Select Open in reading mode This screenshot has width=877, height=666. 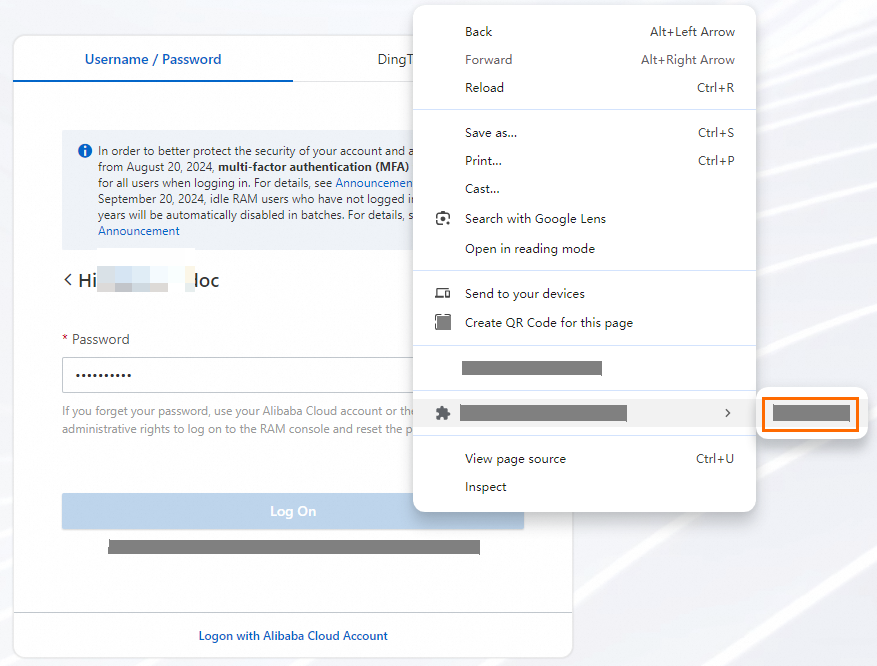point(584,249)
